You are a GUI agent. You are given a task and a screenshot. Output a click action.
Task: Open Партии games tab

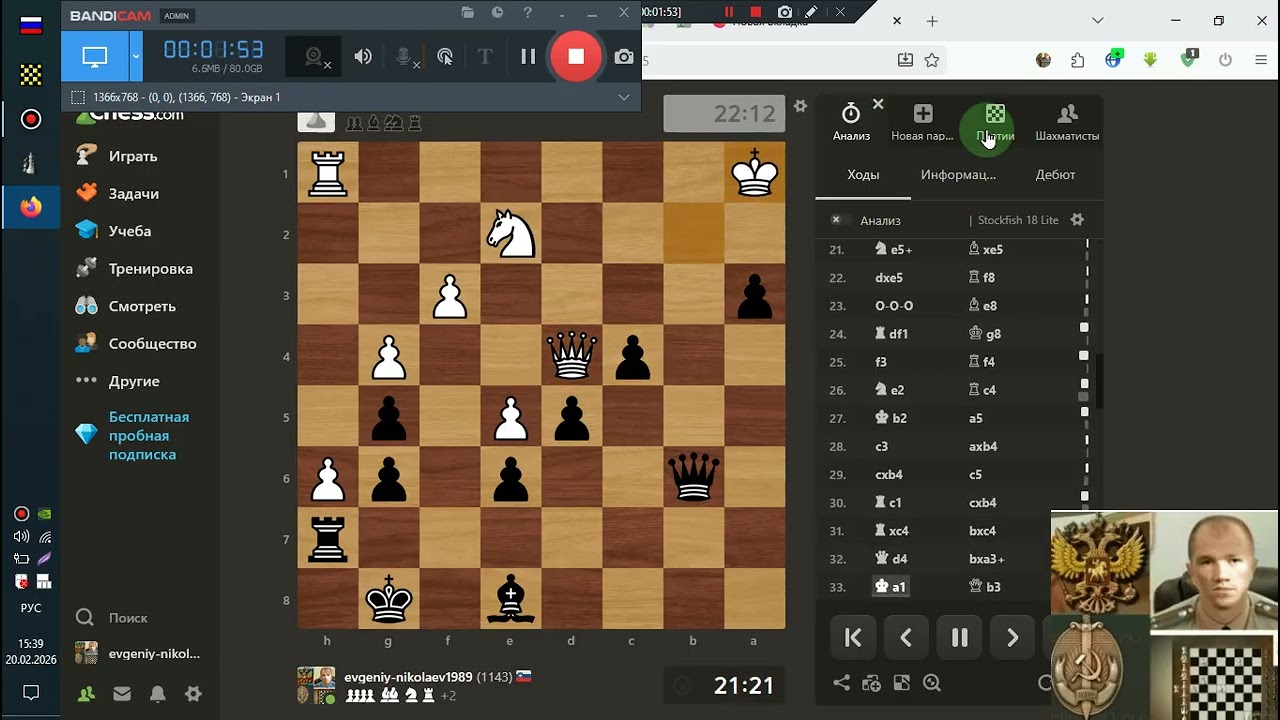coord(995,122)
